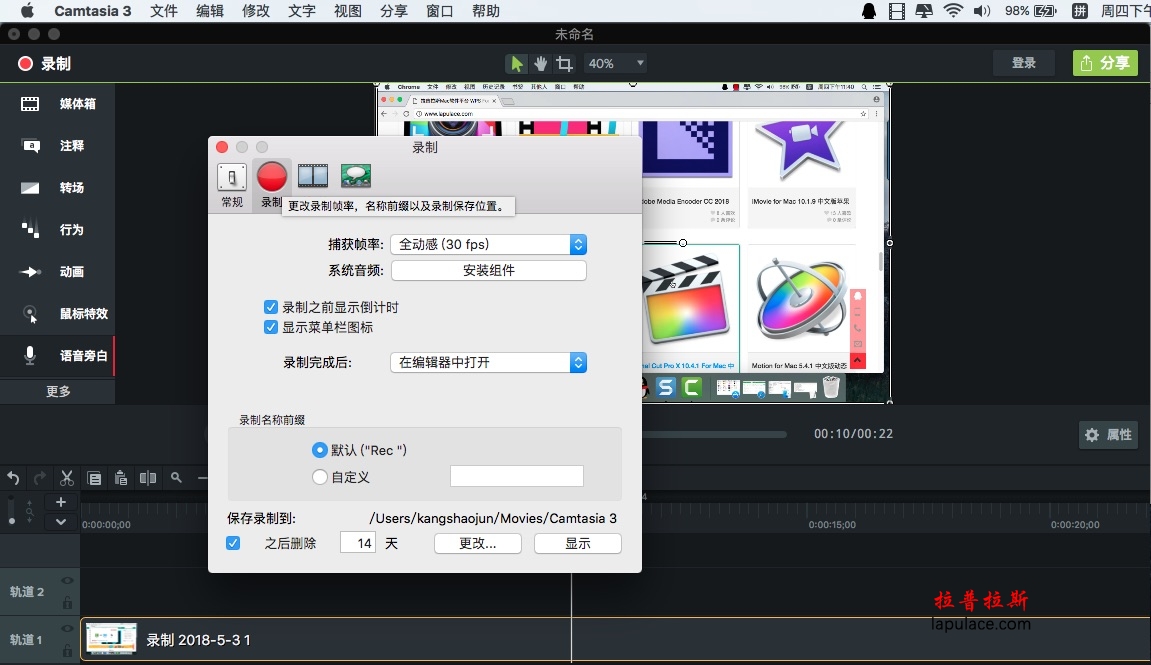
Task: Click the 更改... button
Action: tap(478, 543)
